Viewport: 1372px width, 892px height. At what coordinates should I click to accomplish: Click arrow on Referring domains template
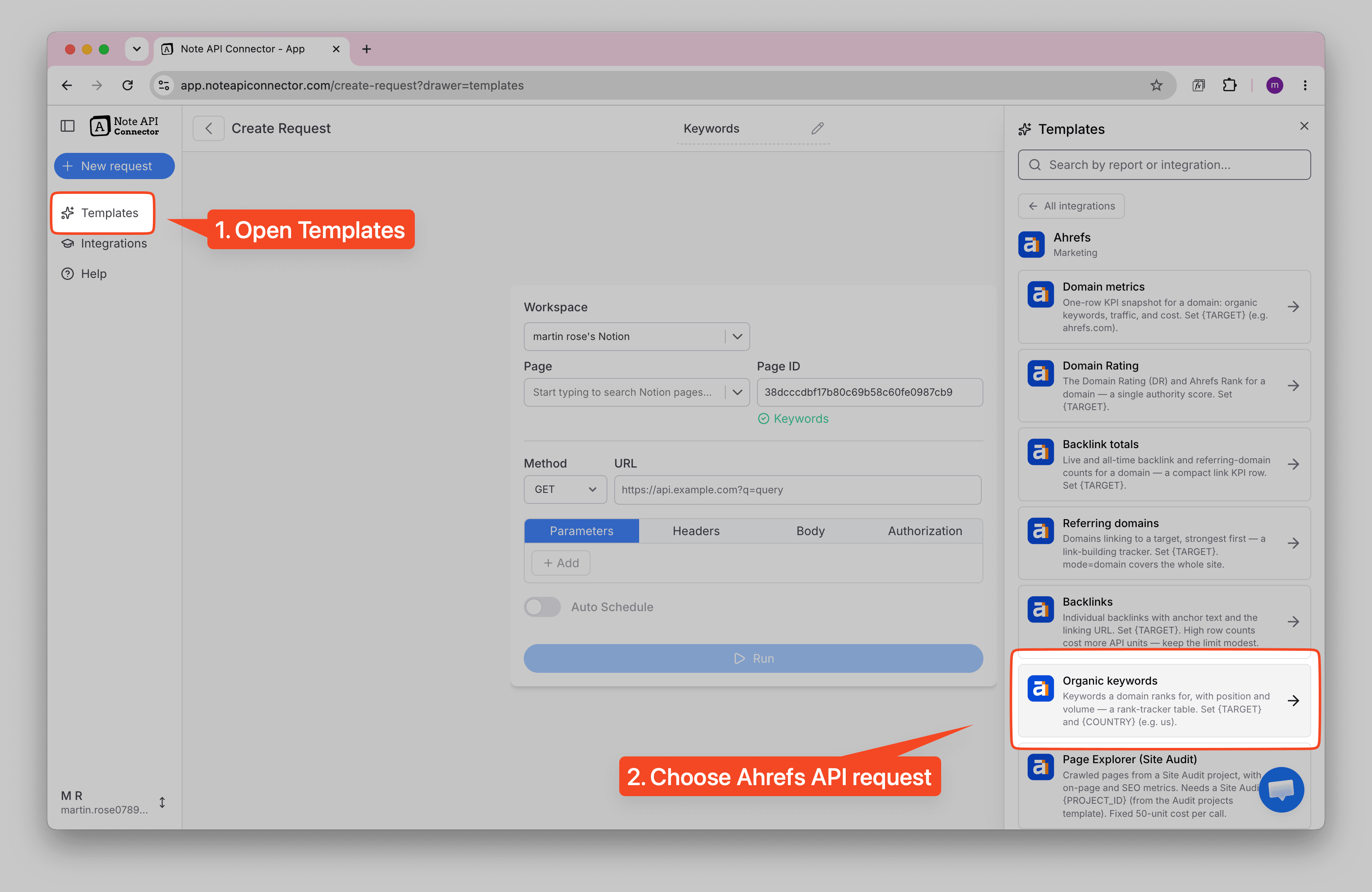coord(1293,543)
